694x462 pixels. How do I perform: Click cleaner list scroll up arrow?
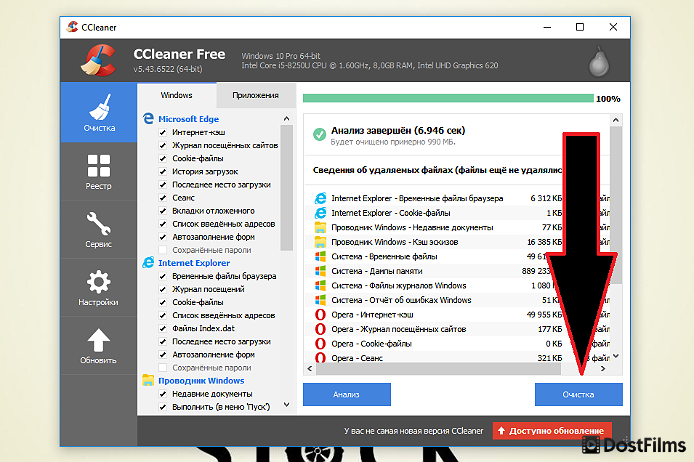point(286,119)
